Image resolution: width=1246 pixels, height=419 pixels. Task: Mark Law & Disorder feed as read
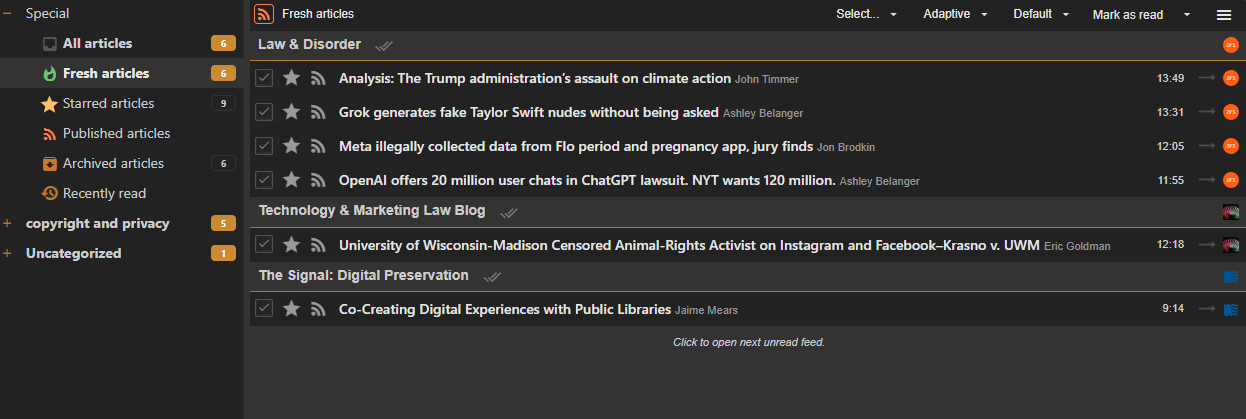click(383, 45)
